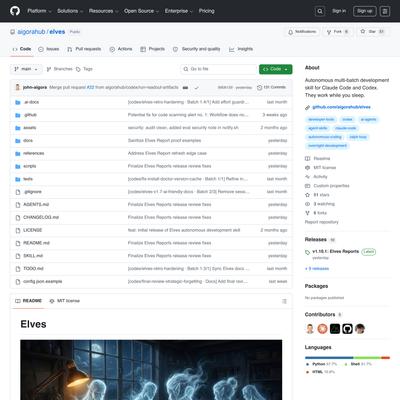Expand the Solutions menu

click(x=70, y=11)
